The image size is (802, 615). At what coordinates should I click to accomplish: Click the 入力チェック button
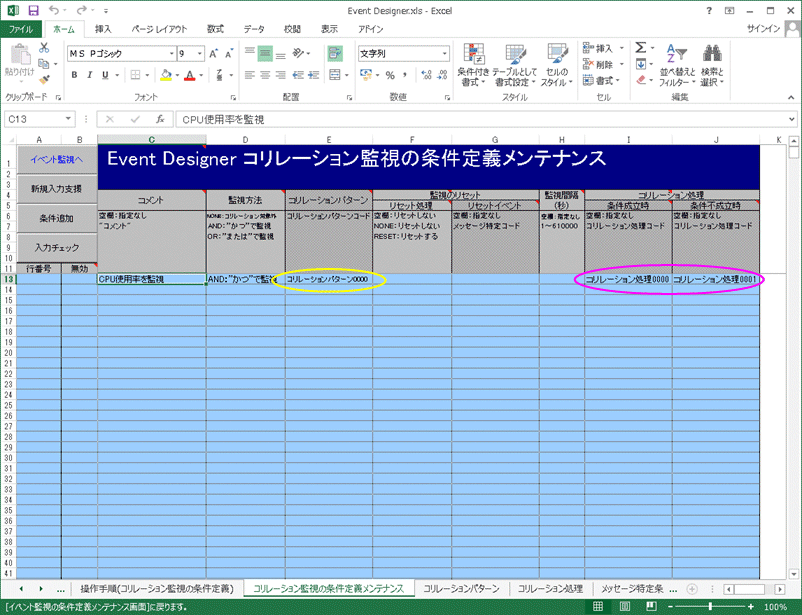coord(56,248)
